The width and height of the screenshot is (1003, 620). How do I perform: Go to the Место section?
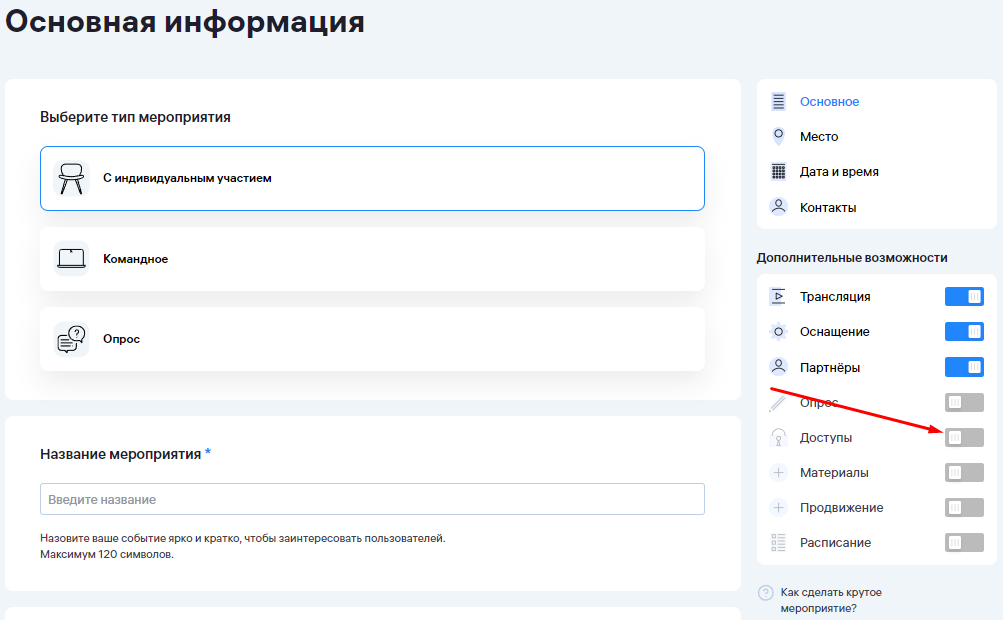pyautogui.click(x=819, y=136)
